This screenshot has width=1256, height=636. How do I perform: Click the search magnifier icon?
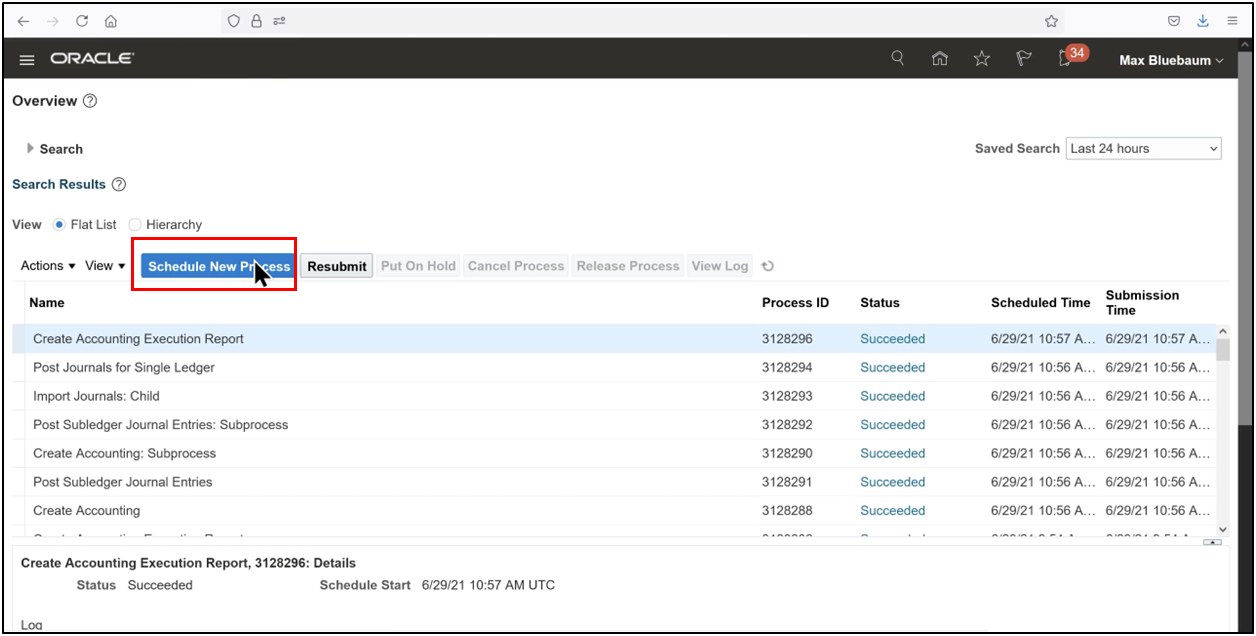coord(897,58)
